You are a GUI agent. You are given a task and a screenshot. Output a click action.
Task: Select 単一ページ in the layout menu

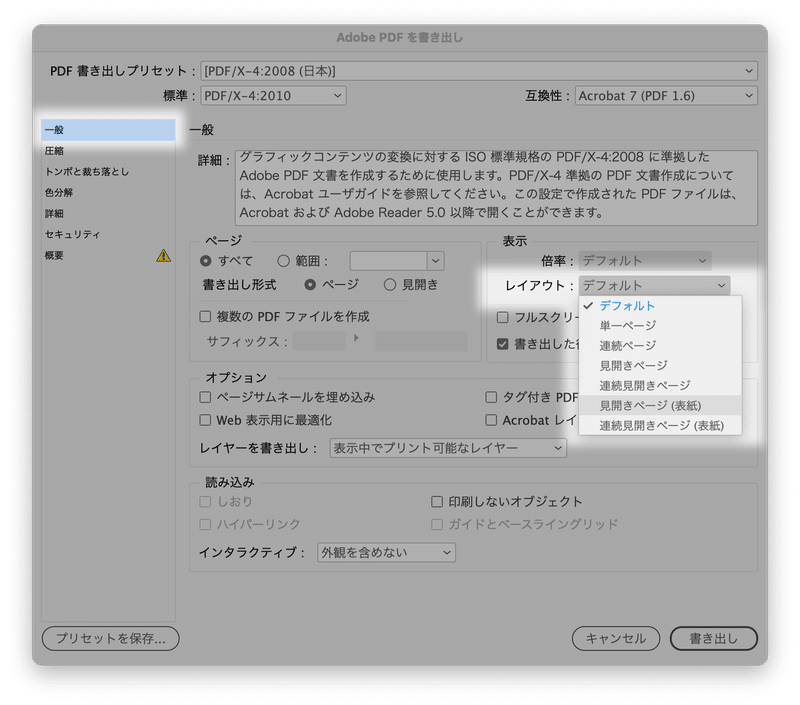(660, 325)
